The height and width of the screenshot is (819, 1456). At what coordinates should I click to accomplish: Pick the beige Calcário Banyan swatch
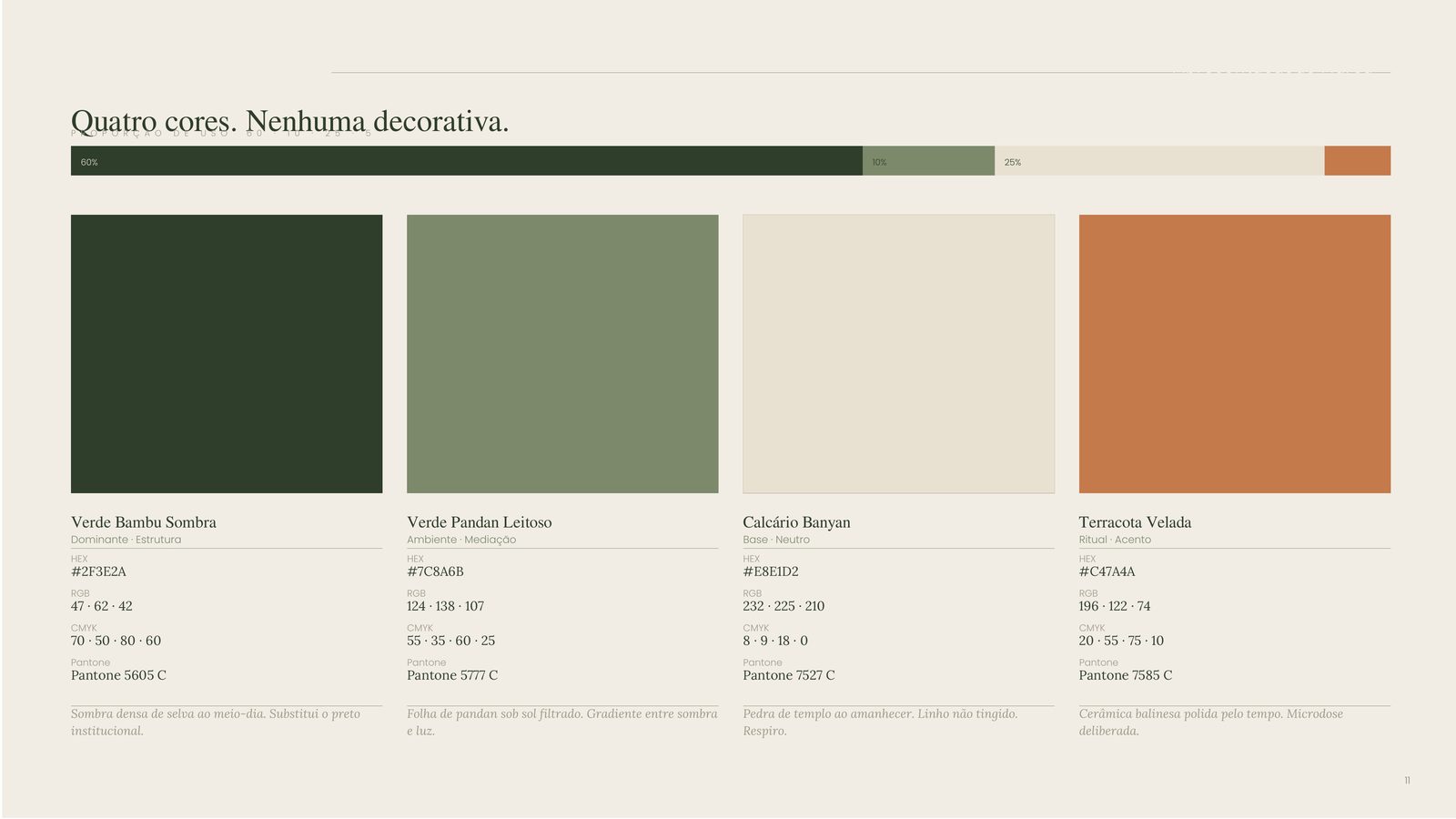(899, 354)
